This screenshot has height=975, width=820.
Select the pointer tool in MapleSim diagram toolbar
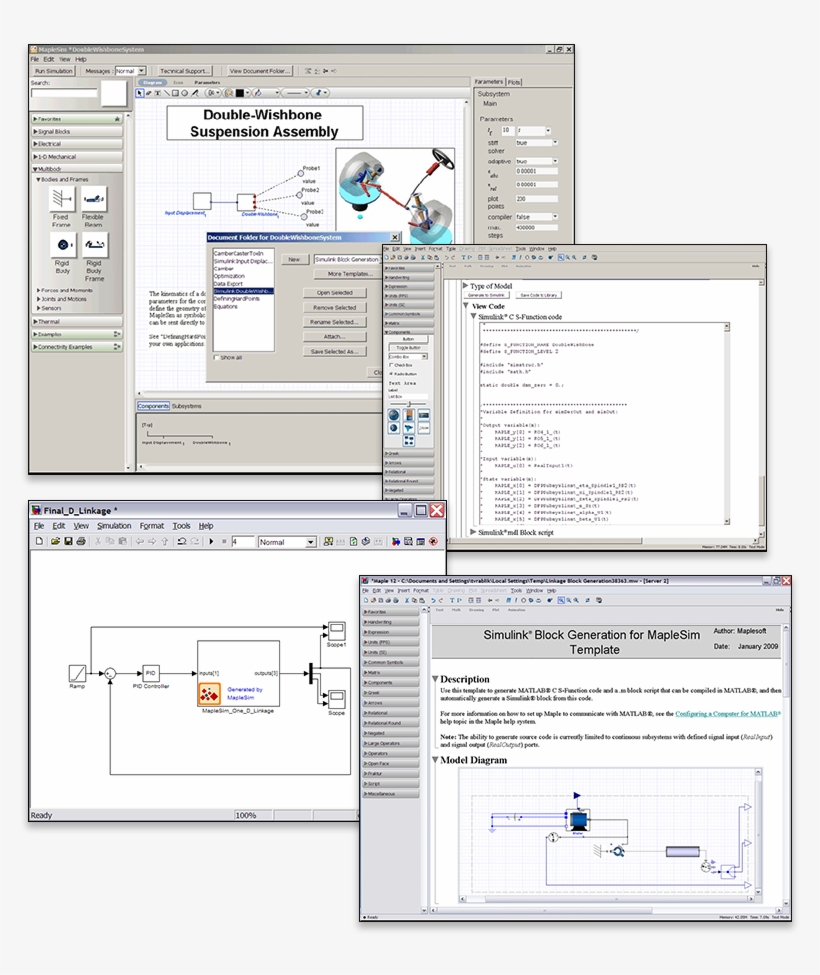pos(140,93)
